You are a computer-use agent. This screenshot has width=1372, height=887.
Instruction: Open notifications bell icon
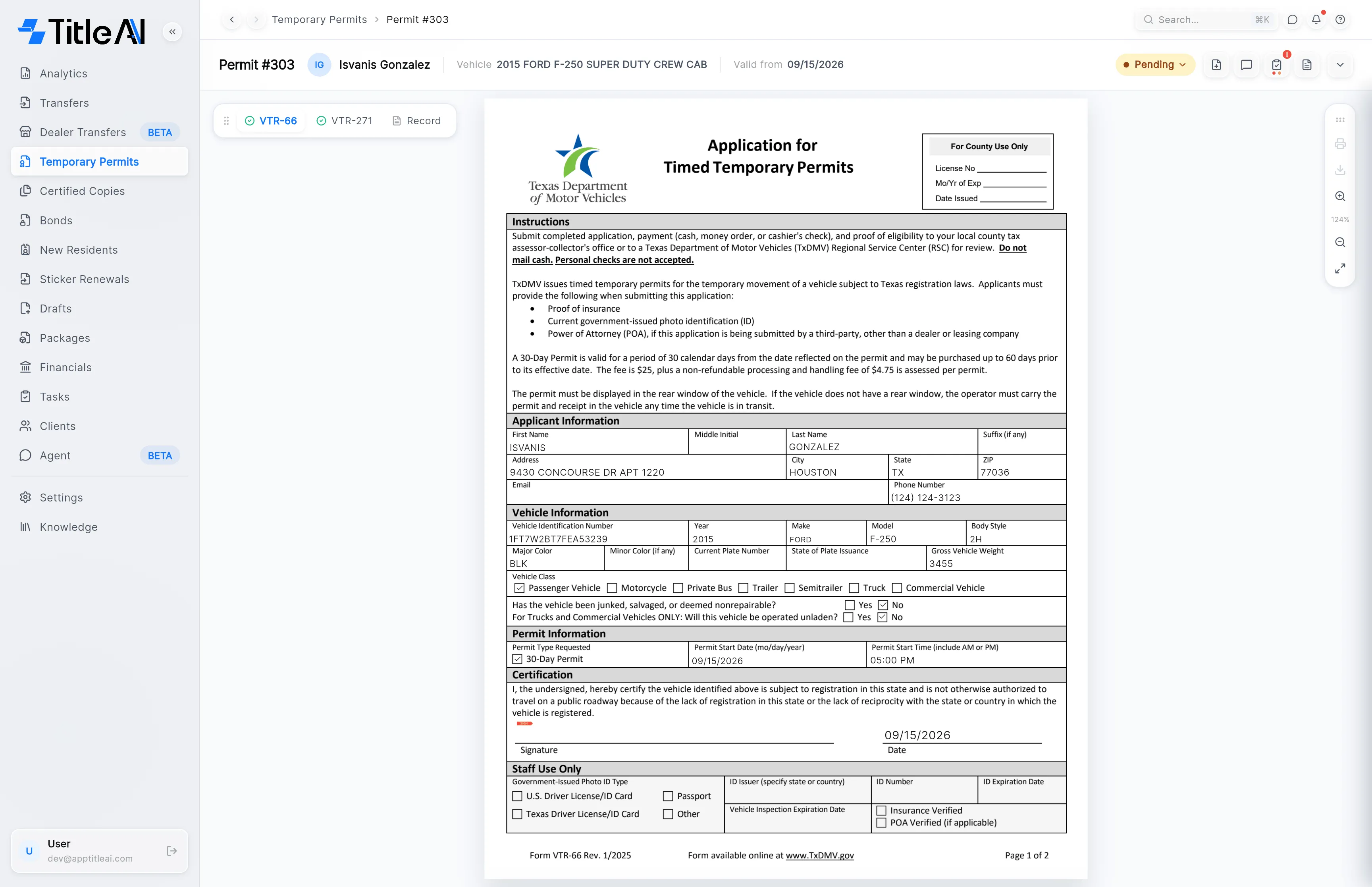[x=1316, y=19]
